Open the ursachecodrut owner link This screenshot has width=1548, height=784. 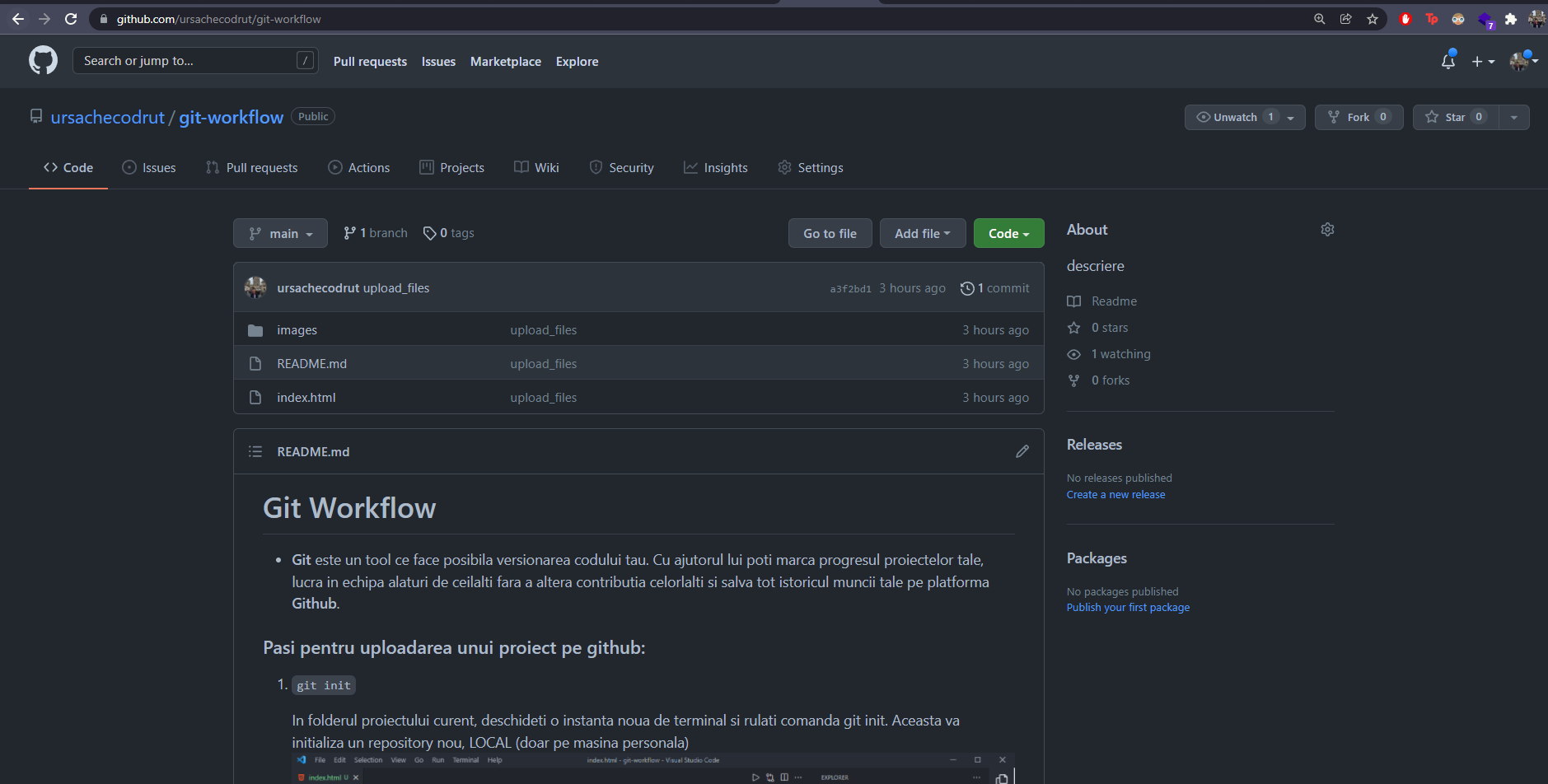108,118
